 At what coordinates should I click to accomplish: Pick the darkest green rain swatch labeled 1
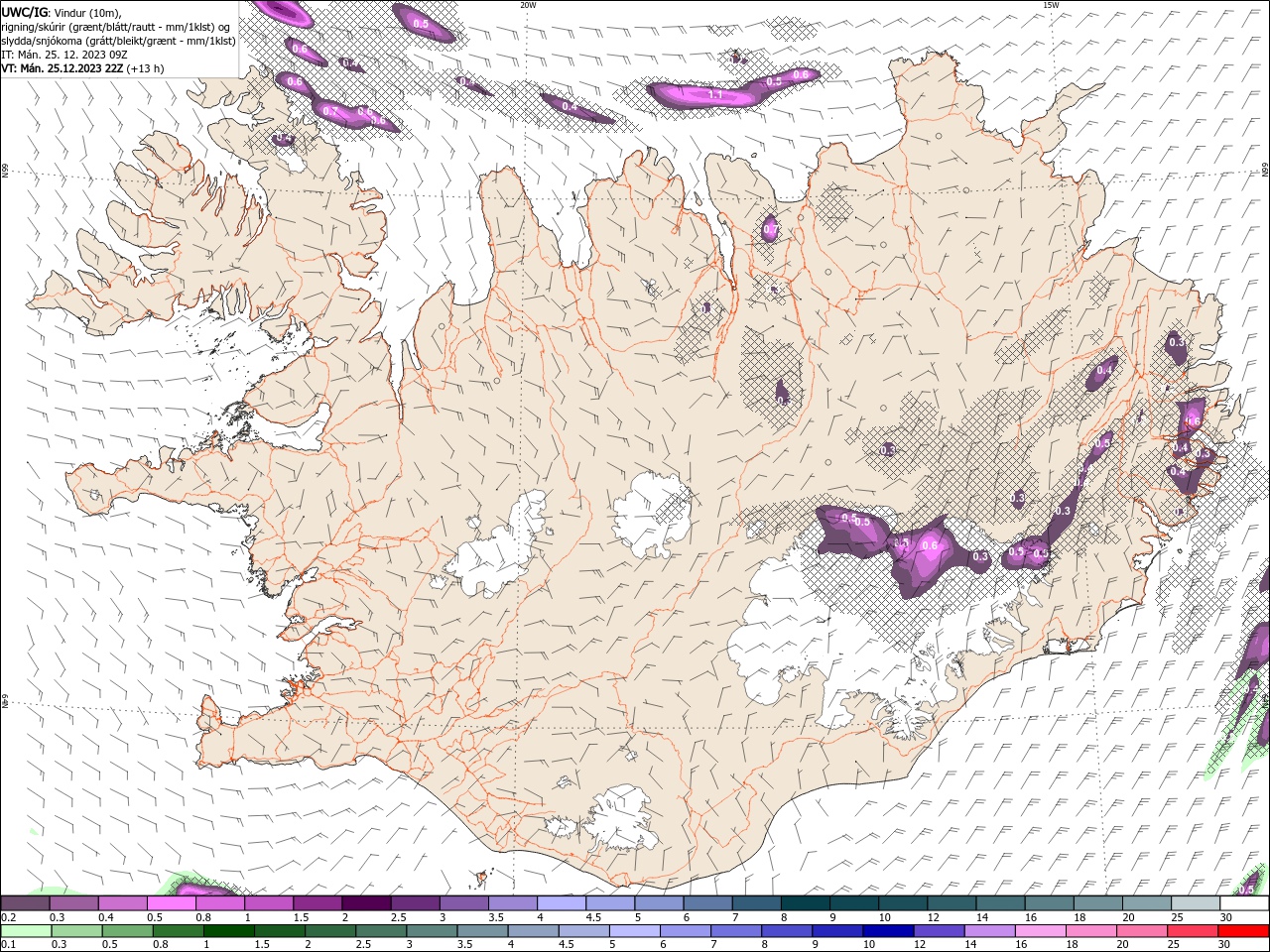pyautogui.click(x=228, y=931)
